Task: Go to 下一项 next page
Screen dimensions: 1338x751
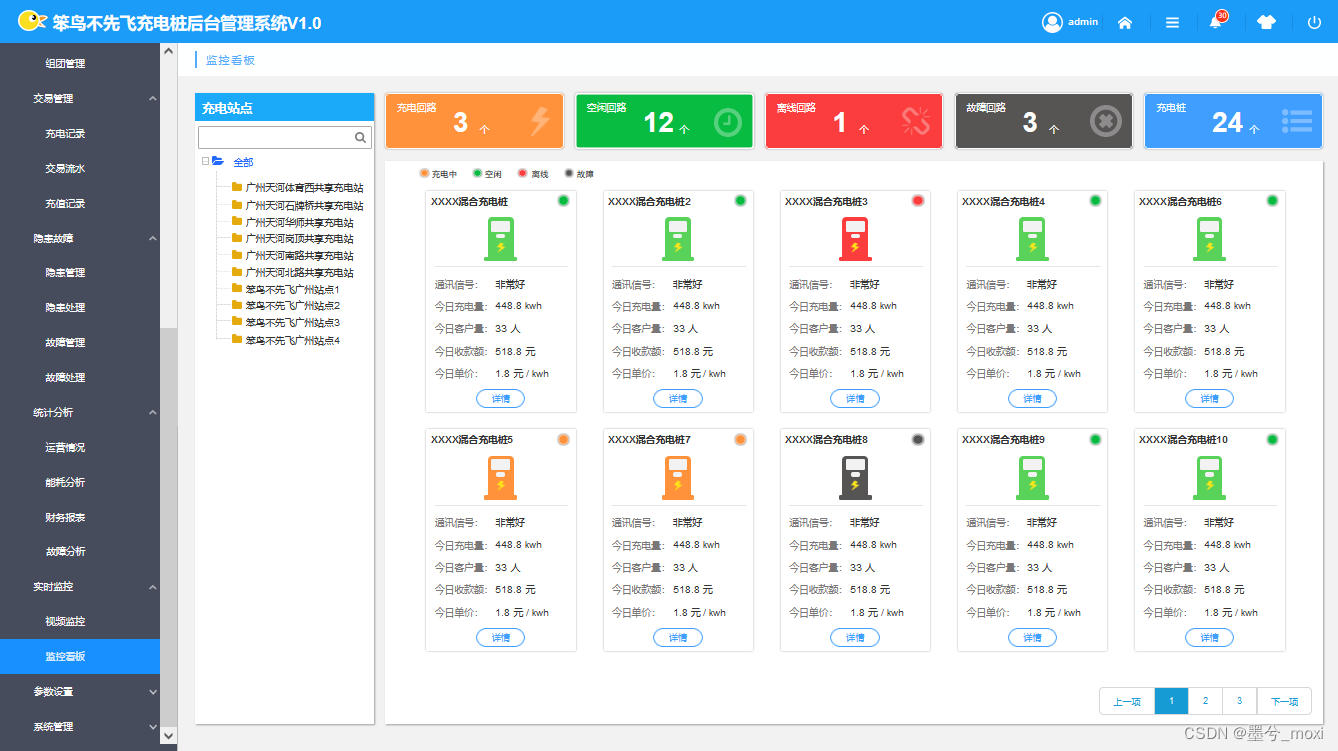Action: coord(1284,701)
